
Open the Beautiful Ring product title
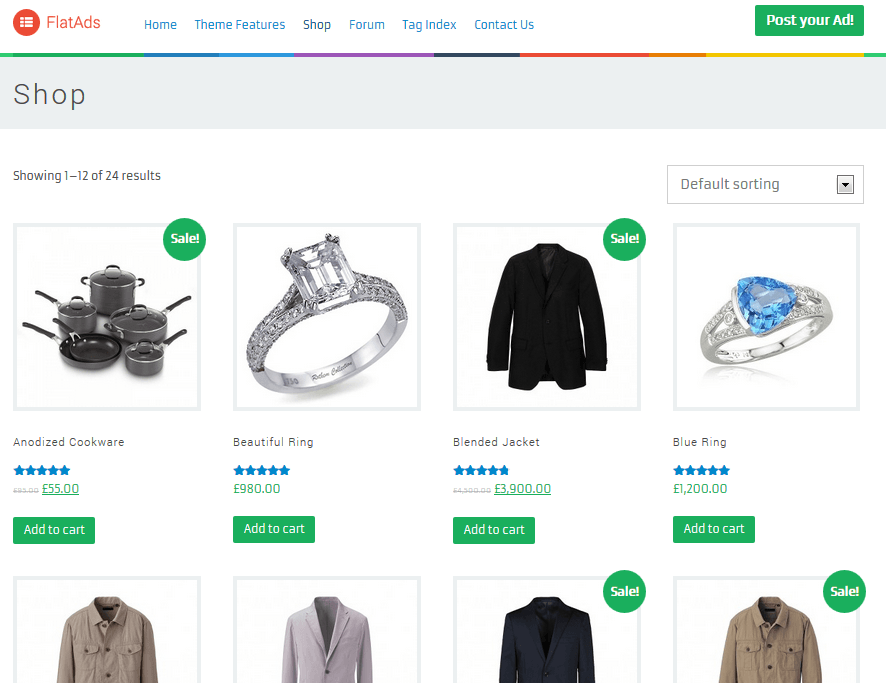(x=273, y=442)
